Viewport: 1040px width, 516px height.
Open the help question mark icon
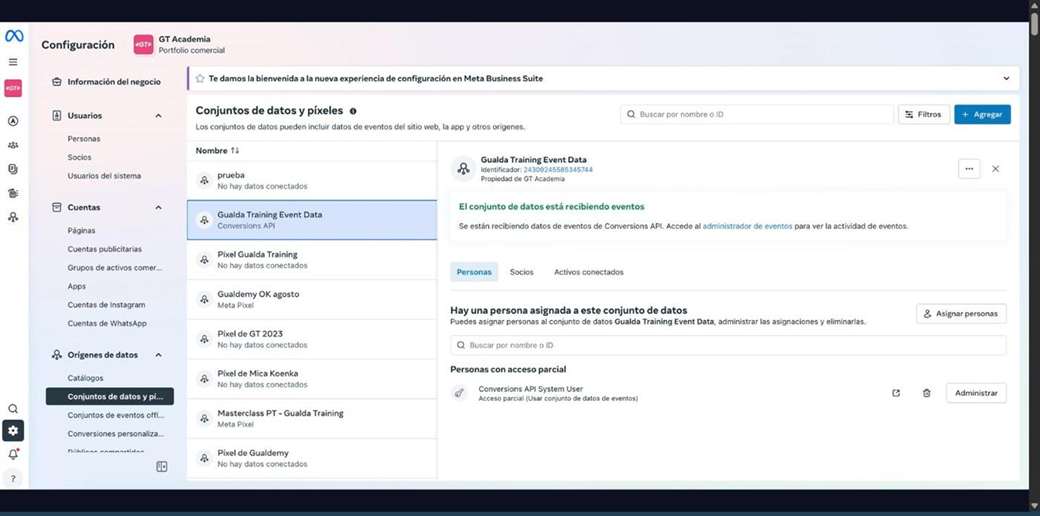13,478
